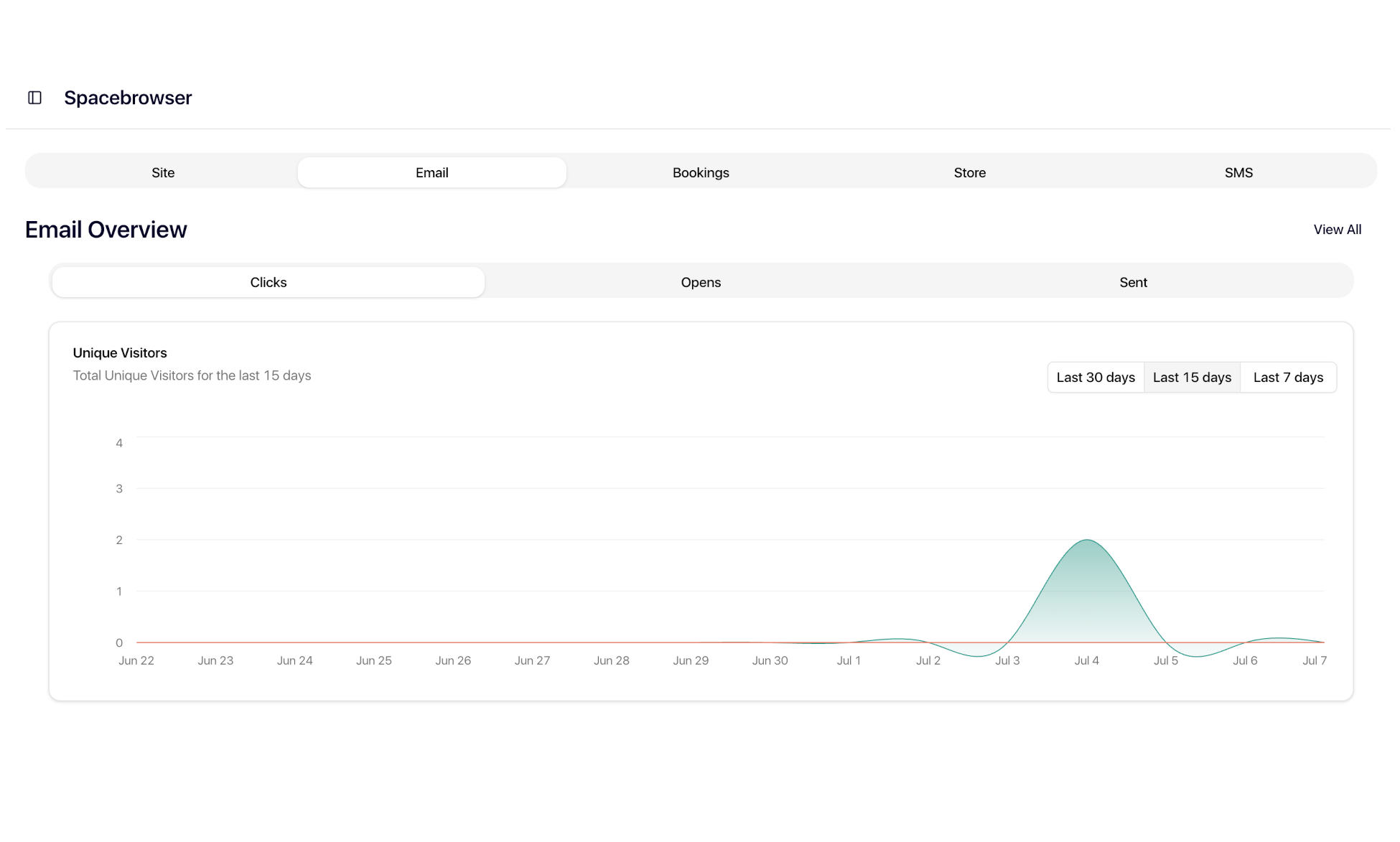
Task: Show the Opens metric tab
Action: tap(700, 282)
